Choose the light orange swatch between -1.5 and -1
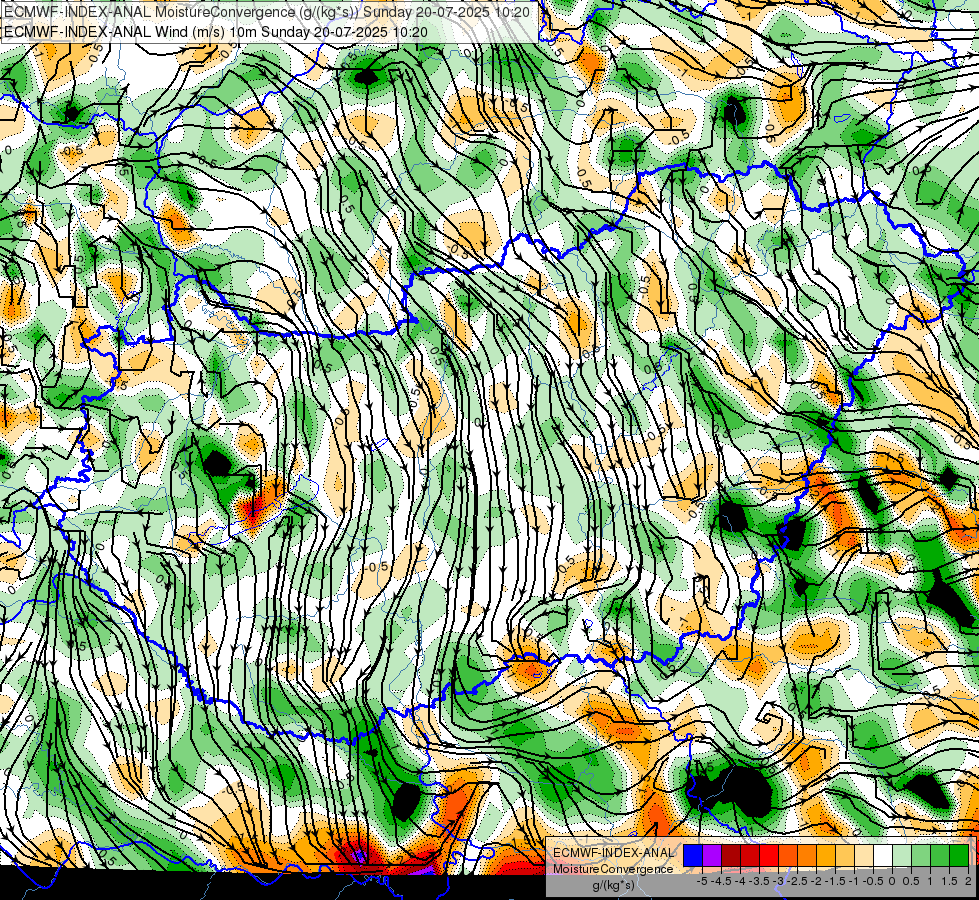Image resolution: width=979 pixels, height=900 pixels. [x=845, y=856]
